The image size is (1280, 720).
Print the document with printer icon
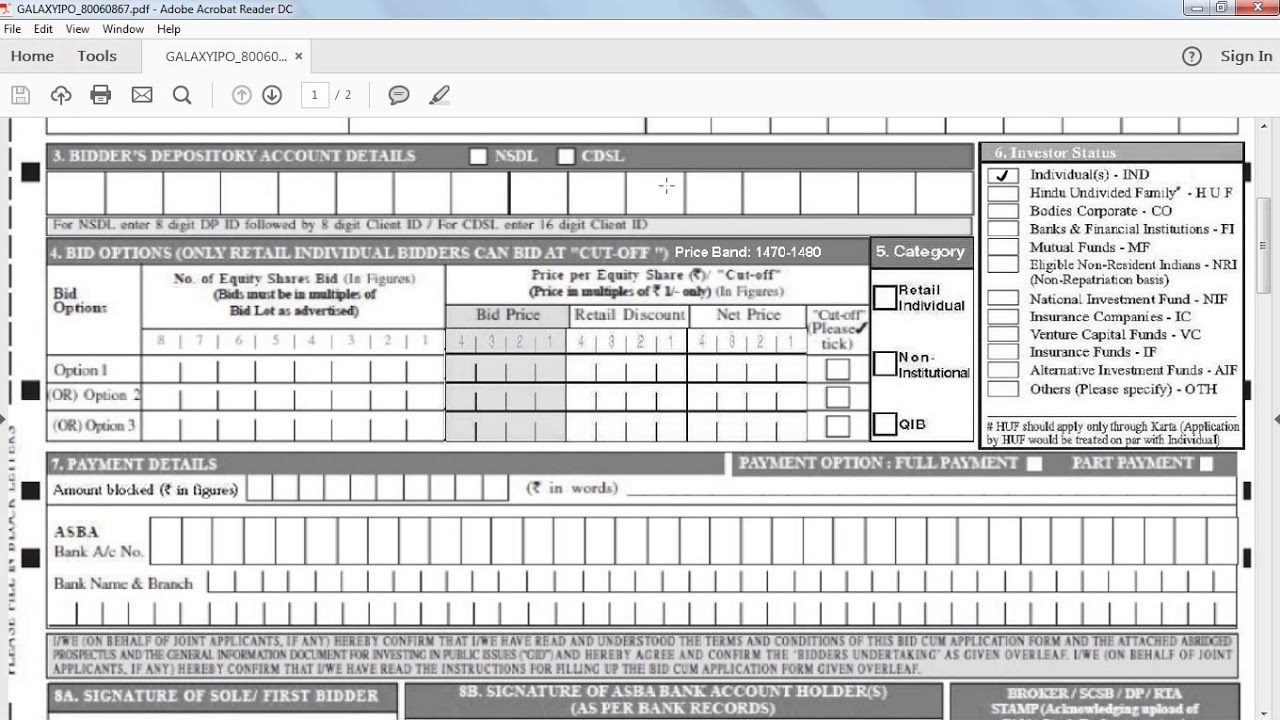[101, 95]
